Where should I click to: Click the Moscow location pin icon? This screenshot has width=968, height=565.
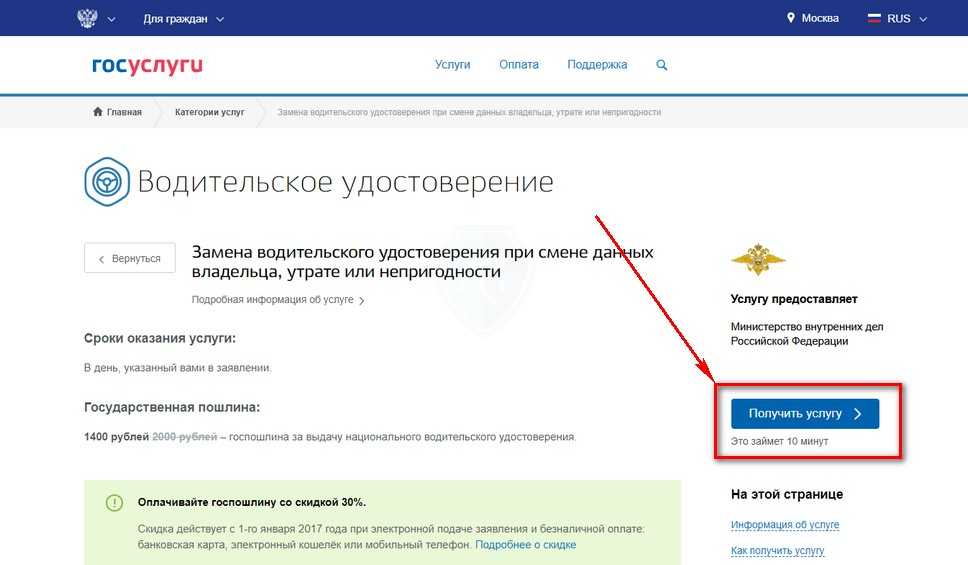(790, 18)
